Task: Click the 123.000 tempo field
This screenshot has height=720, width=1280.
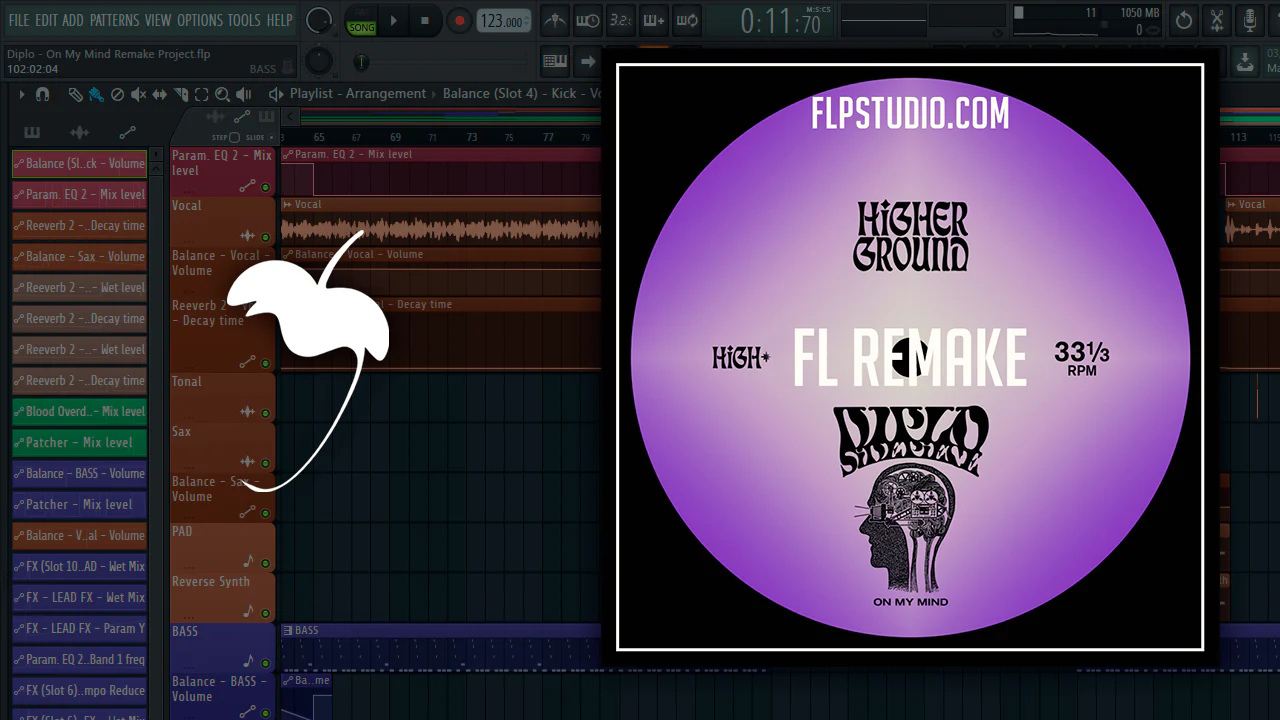Action: tap(502, 21)
